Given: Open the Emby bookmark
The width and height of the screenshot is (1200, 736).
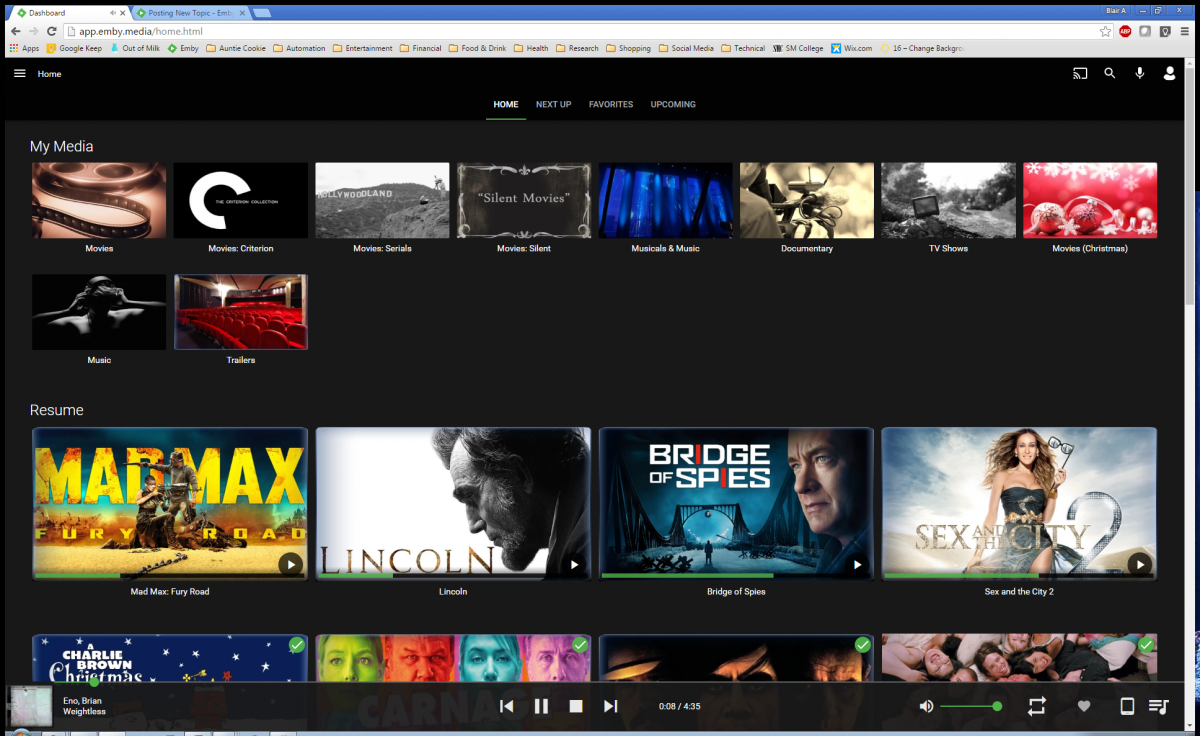Looking at the screenshot, I should 183,48.
